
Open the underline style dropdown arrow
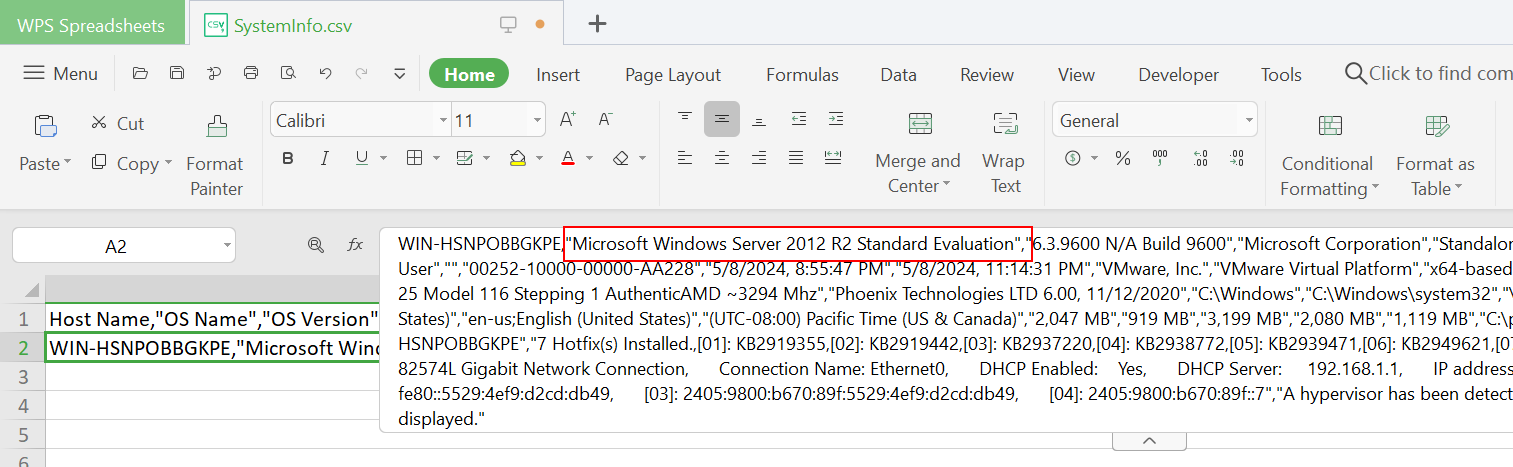click(x=383, y=158)
